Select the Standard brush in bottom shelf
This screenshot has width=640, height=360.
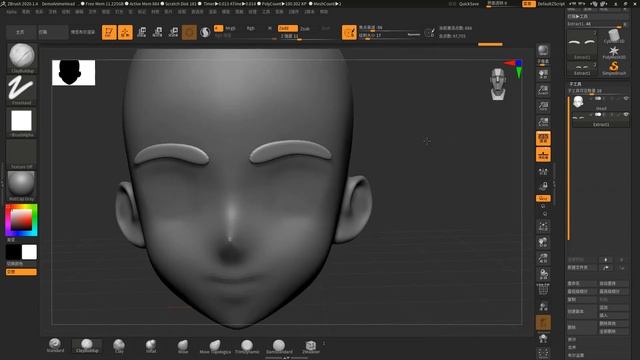55,346
